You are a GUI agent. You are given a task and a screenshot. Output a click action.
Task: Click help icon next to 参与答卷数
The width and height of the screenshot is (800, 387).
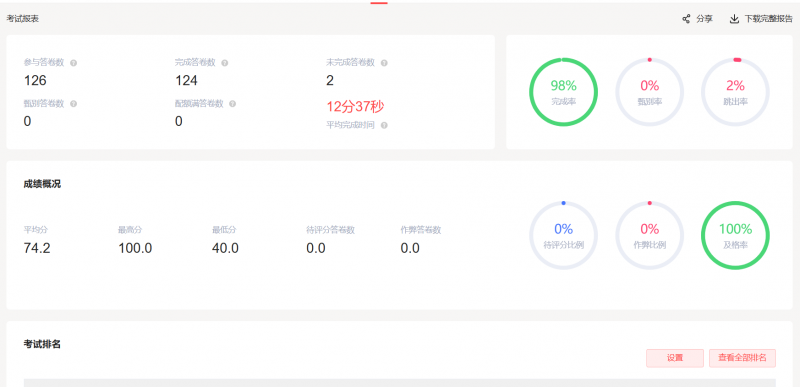(x=73, y=63)
